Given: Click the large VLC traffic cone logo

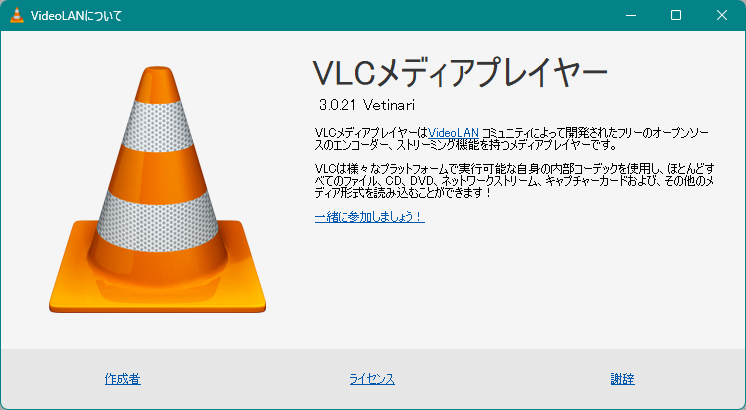Looking at the screenshot, I should [157, 190].
